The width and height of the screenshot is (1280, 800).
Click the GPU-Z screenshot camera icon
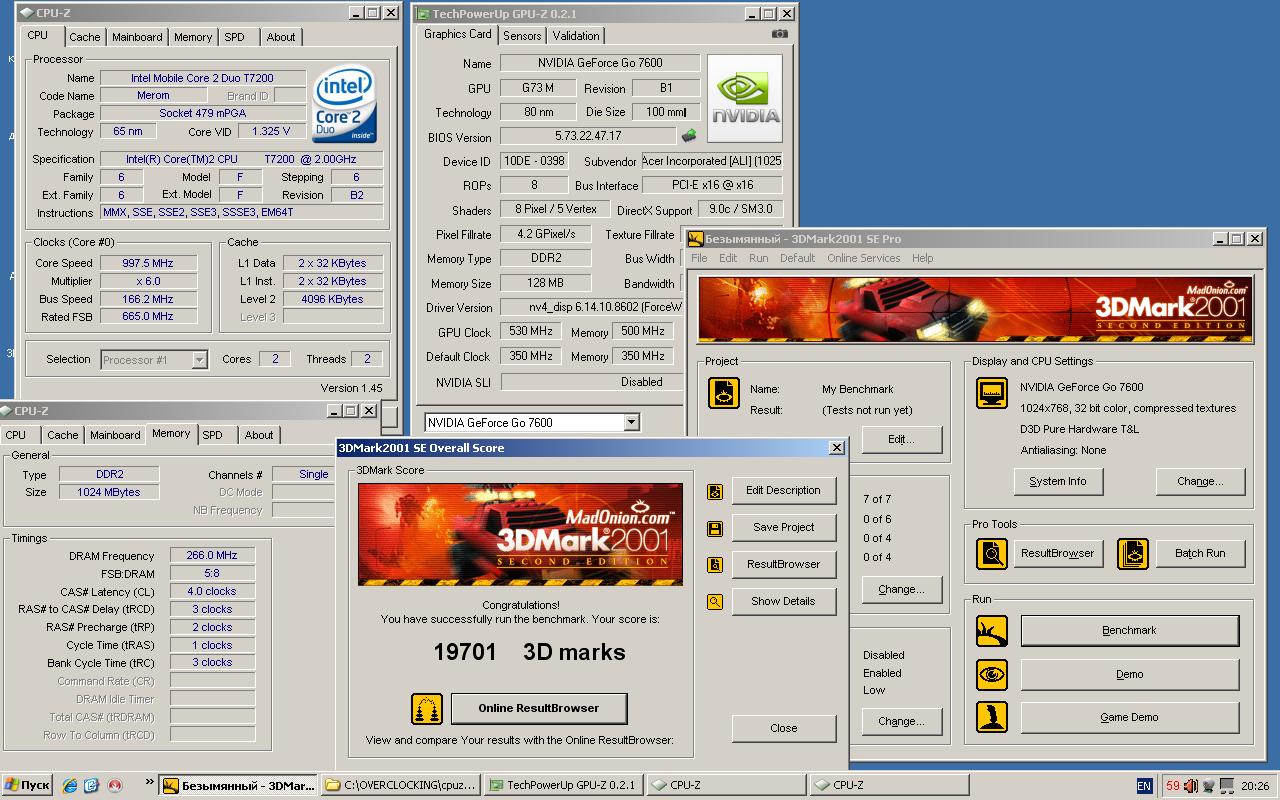coord(780,34)
